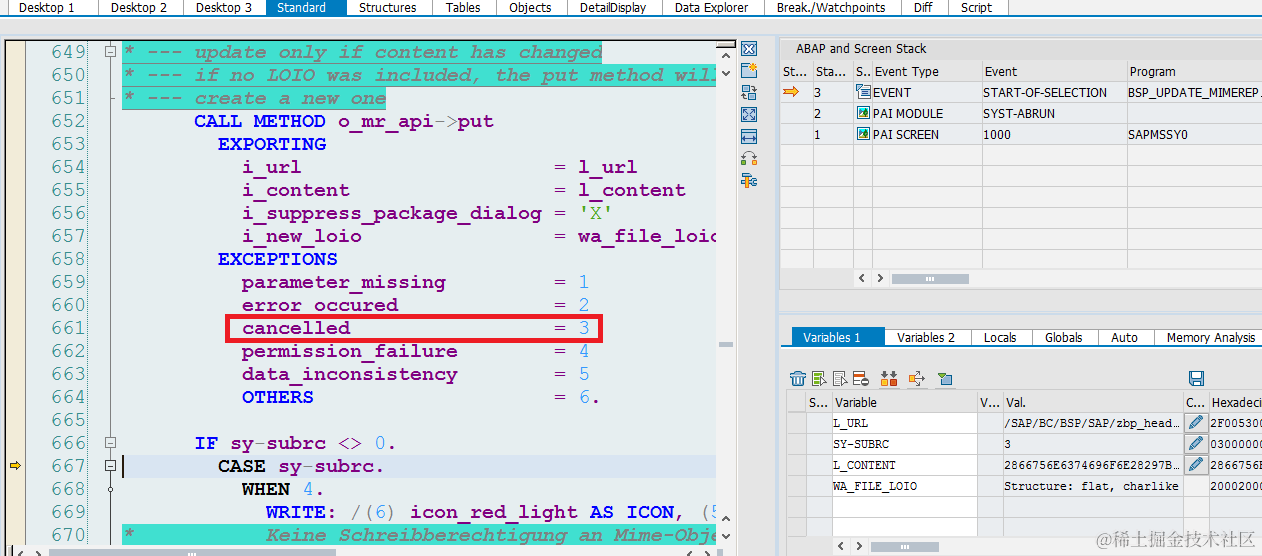
Task: Click stack table scroll right arrow
Action: tap(879, 278)
